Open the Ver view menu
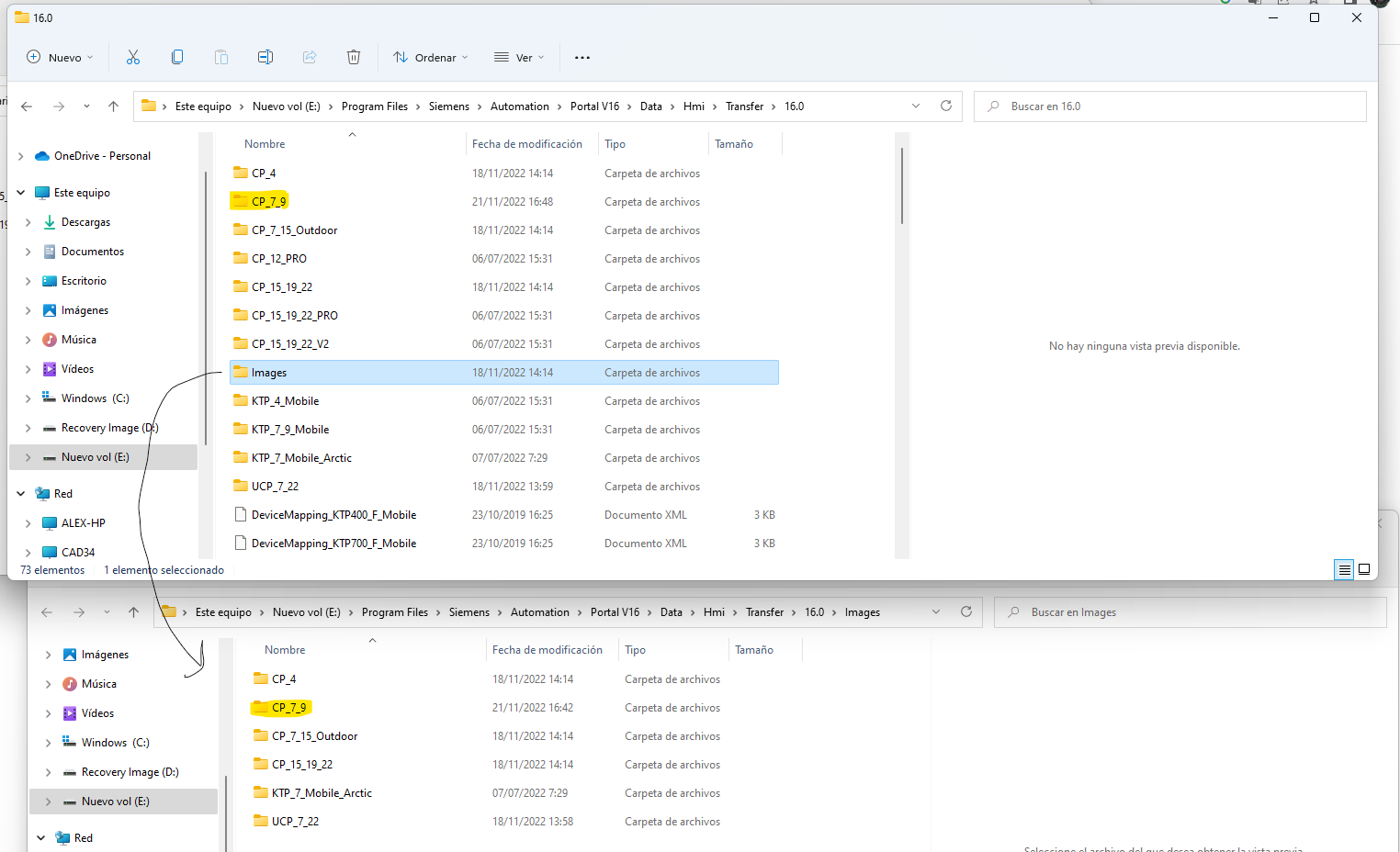1400x852 pixels. (x=519, y=57)
